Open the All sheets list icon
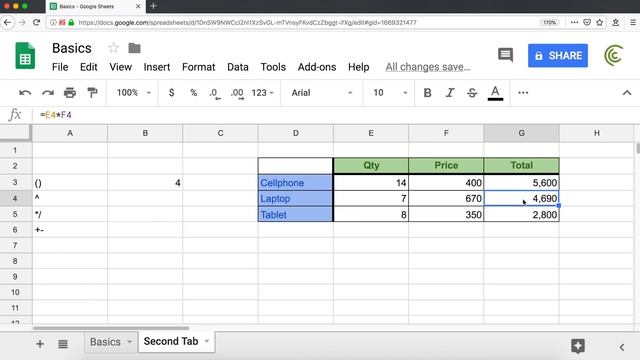Viewport: 640px width, 360px height. coord(63,344)
